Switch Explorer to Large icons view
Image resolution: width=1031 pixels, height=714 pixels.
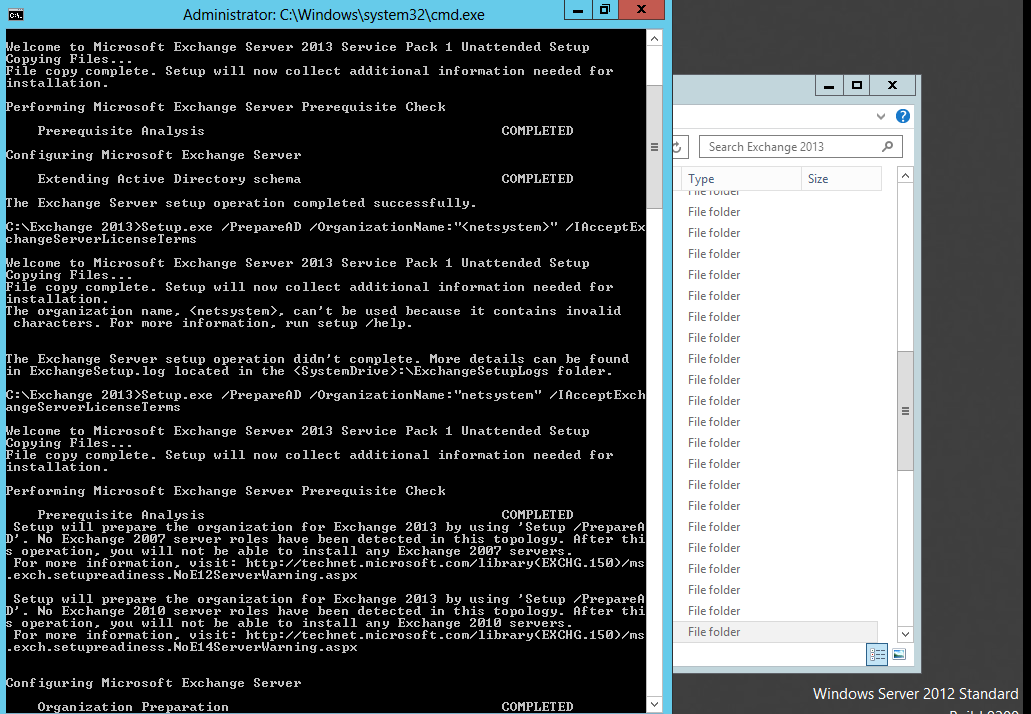899,654
